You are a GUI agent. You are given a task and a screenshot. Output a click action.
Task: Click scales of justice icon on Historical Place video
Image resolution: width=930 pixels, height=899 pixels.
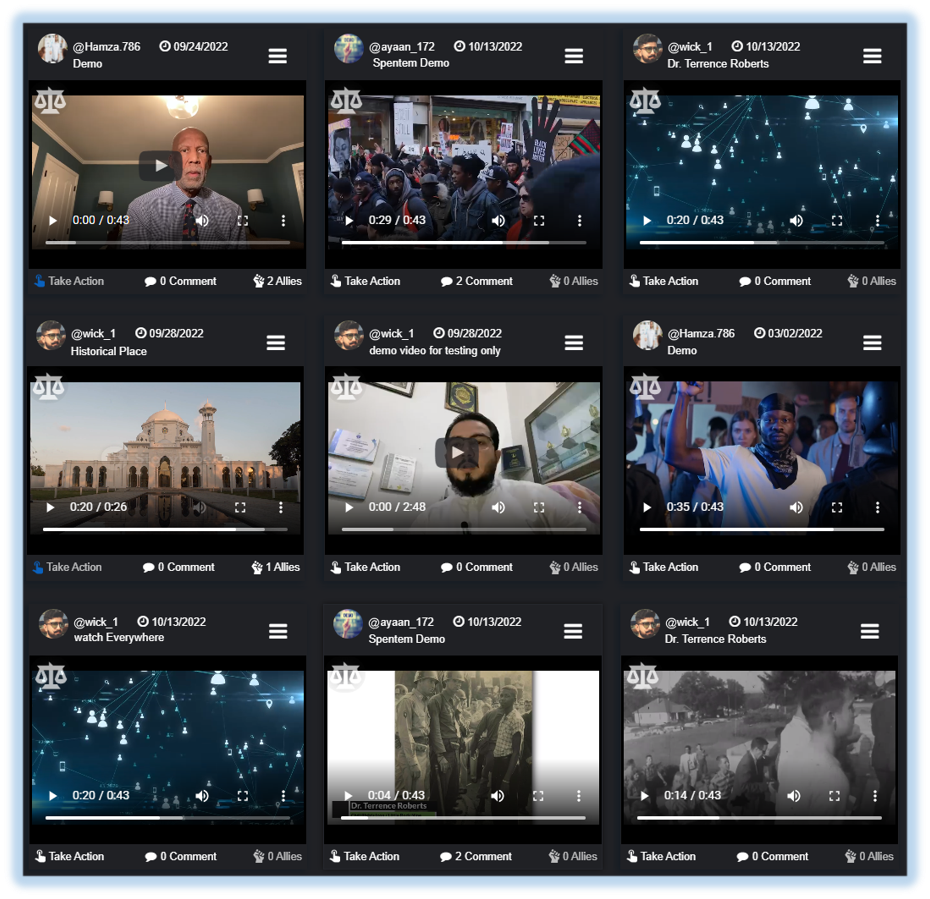tap(48, 387)
